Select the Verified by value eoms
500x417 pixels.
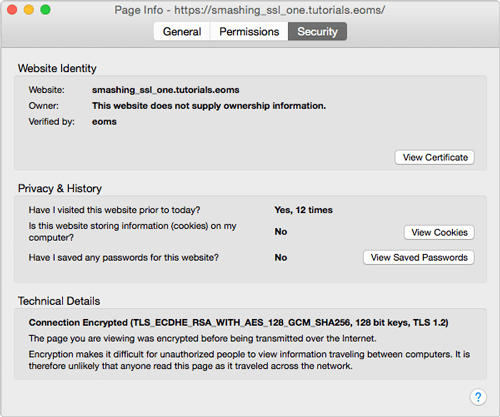(104, 122)
